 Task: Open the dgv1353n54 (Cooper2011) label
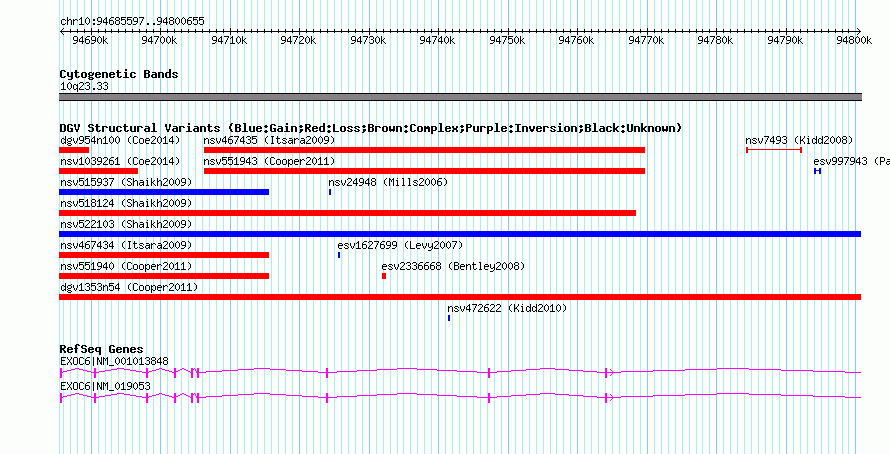(129, 287)
